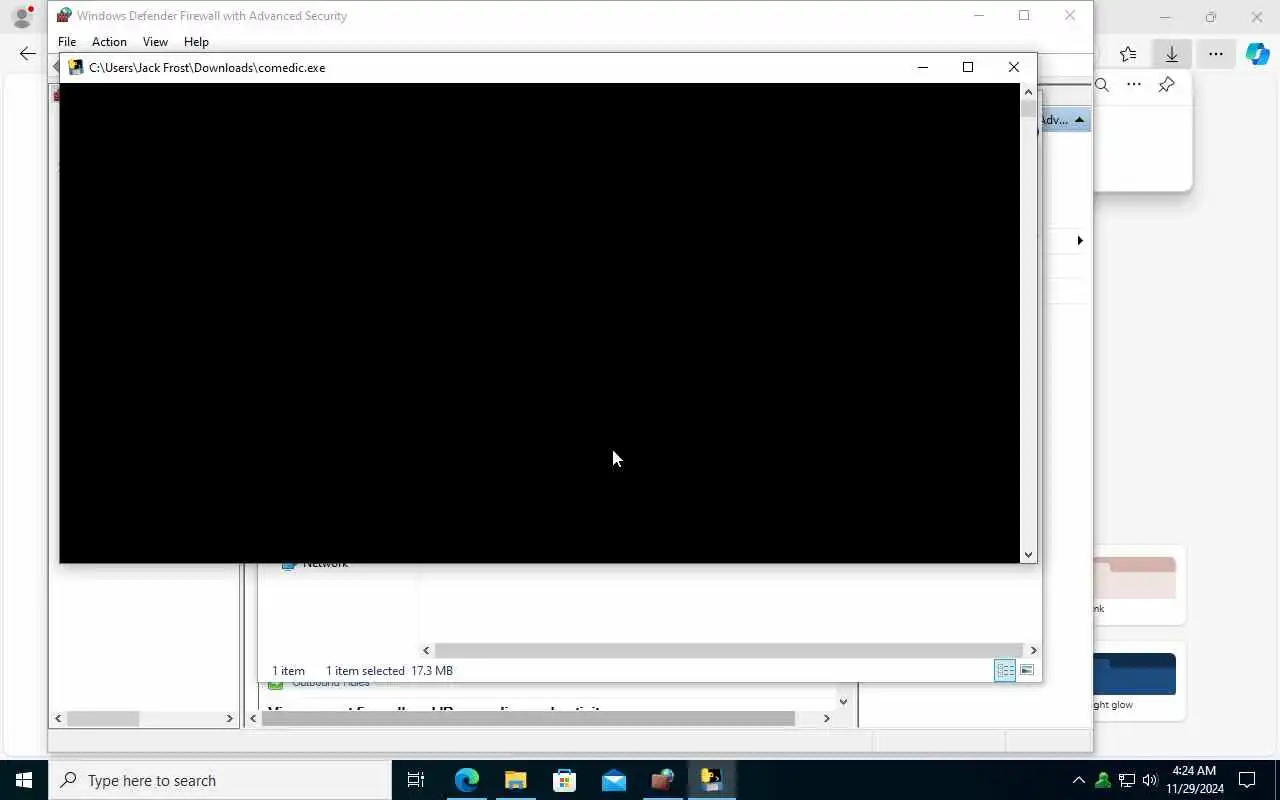This screenshot has height=800, width=1280.
Task: Open the volume control
Action: pos(1149,780)
